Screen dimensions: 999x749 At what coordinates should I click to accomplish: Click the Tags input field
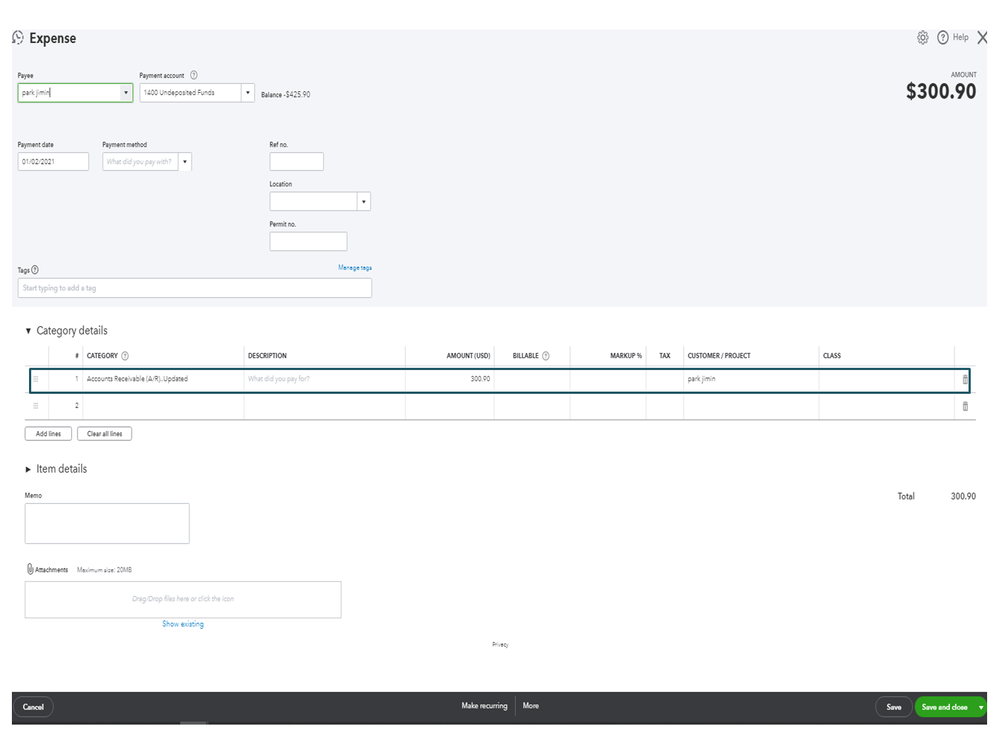[x=195, y=288]
